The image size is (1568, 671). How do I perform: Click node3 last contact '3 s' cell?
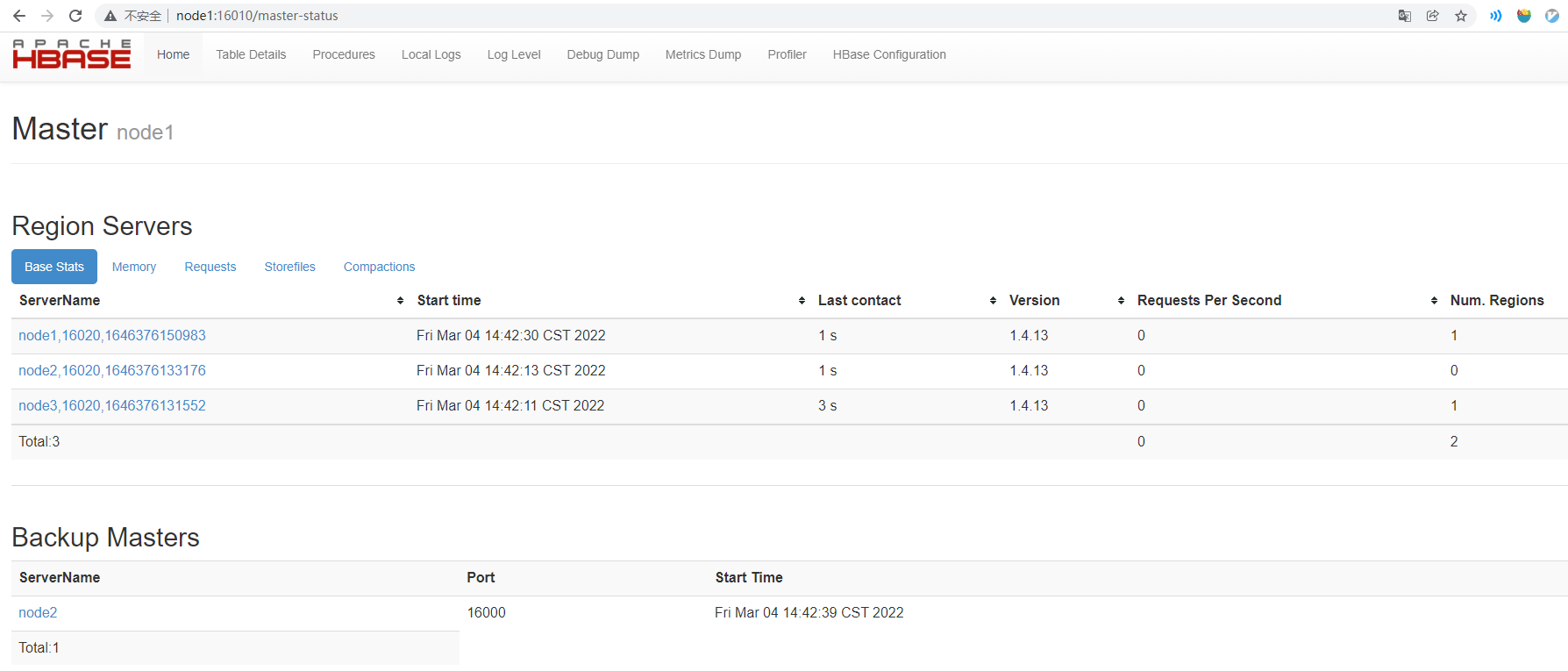point(828,405)
